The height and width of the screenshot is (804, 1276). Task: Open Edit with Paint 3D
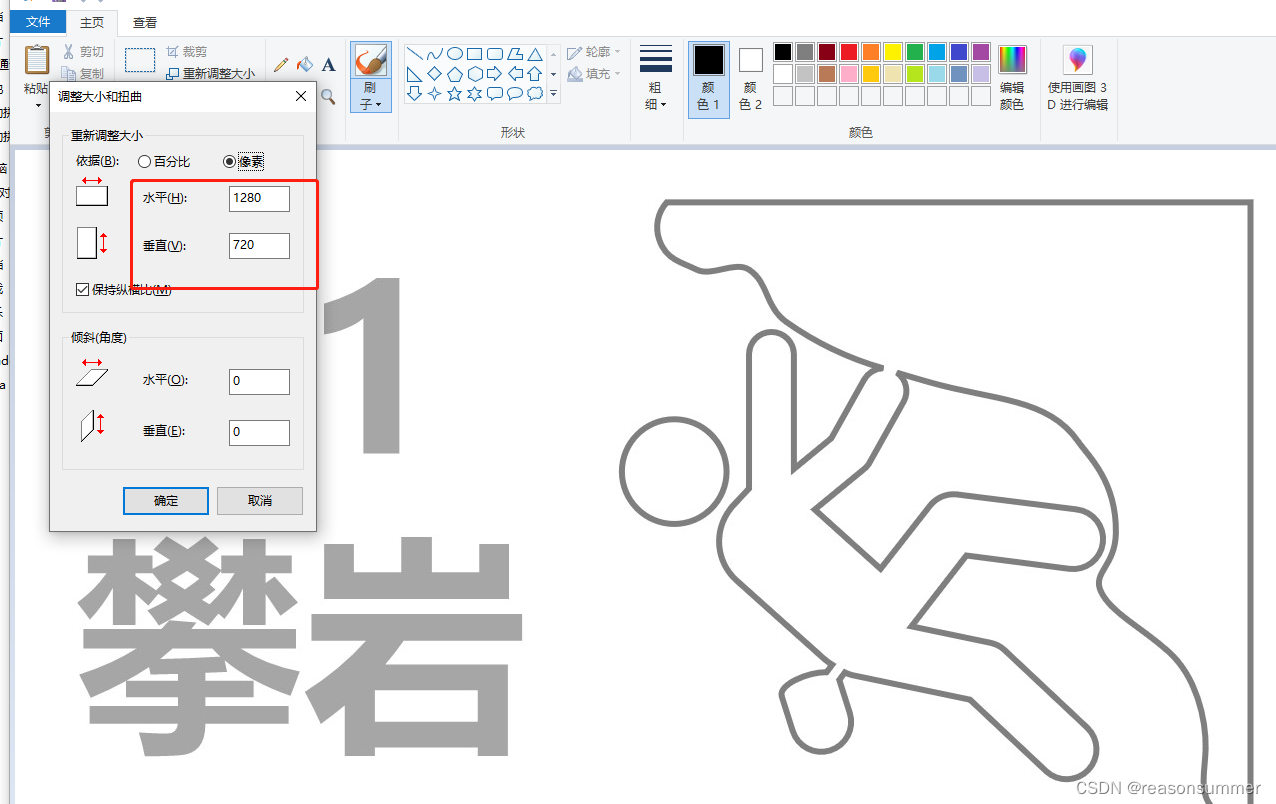click(x=1077, y=78)
